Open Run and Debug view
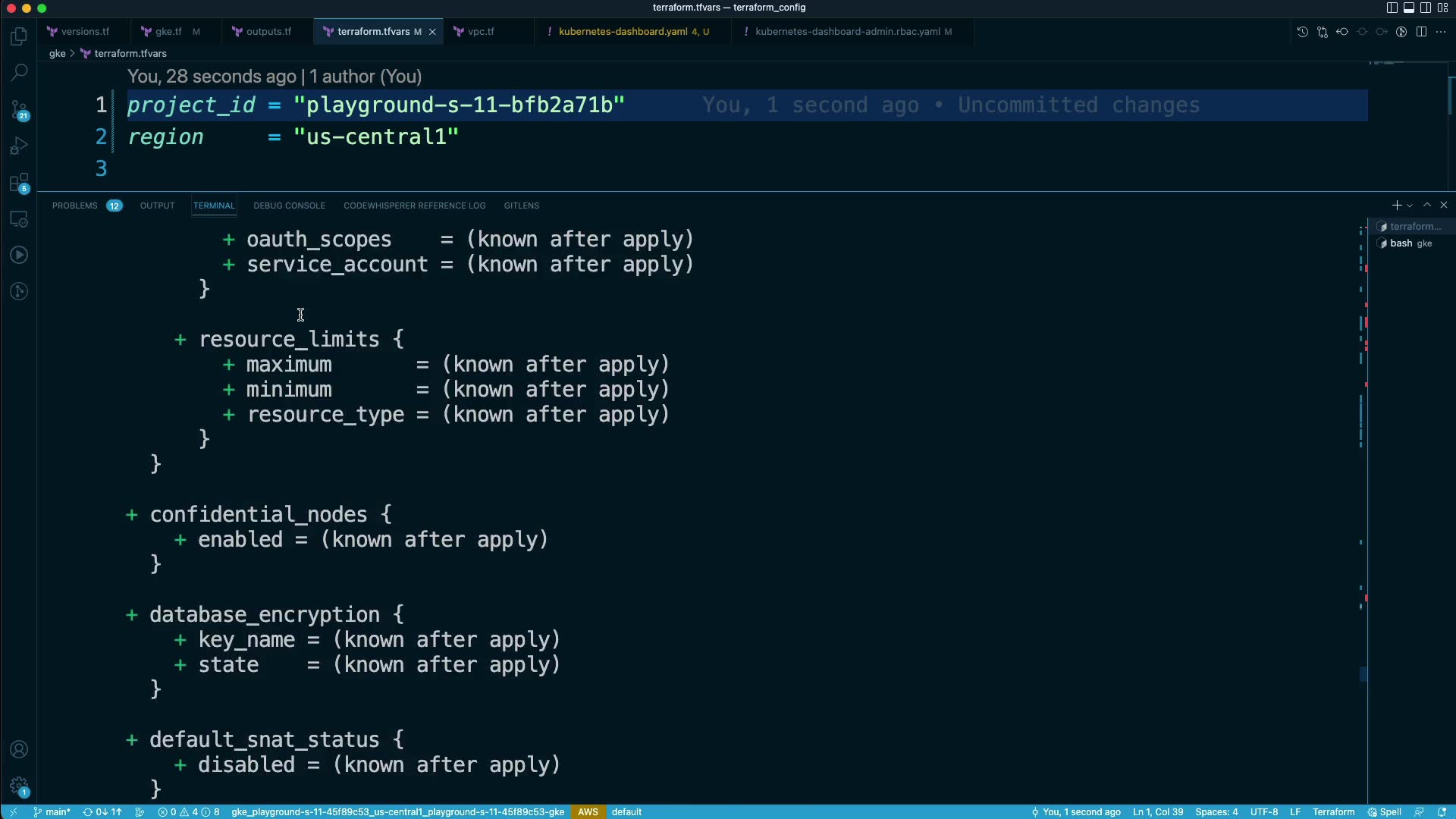 (19, 146)
